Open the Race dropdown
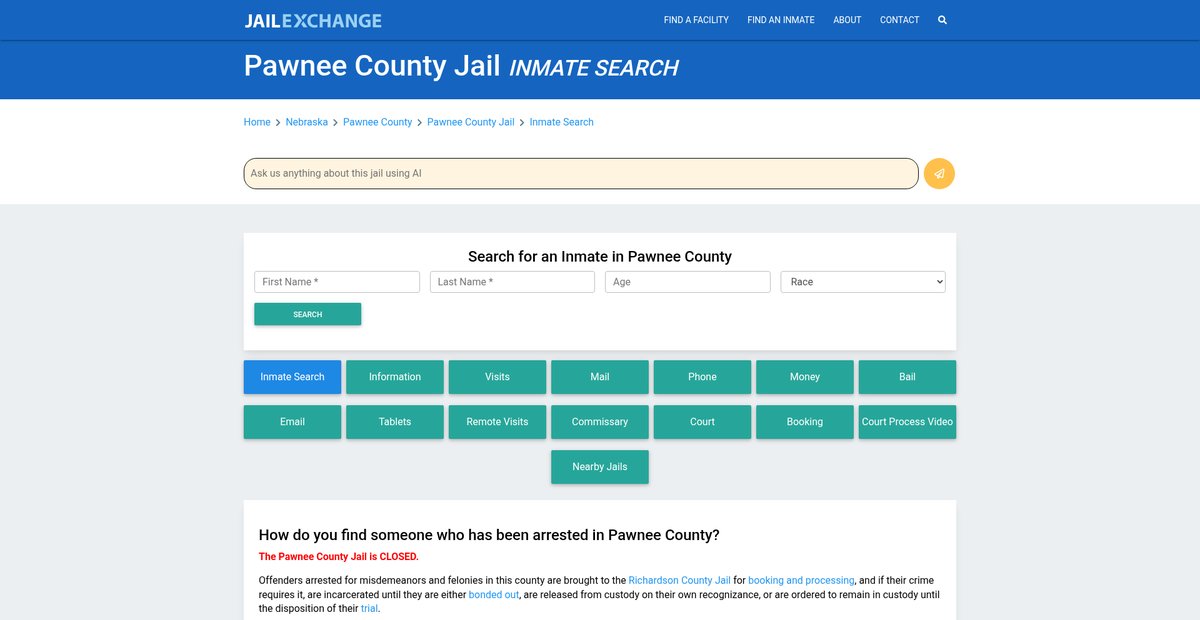This screenshot has width=1200, height=620. pyautogui.click(x=862, y=282)
